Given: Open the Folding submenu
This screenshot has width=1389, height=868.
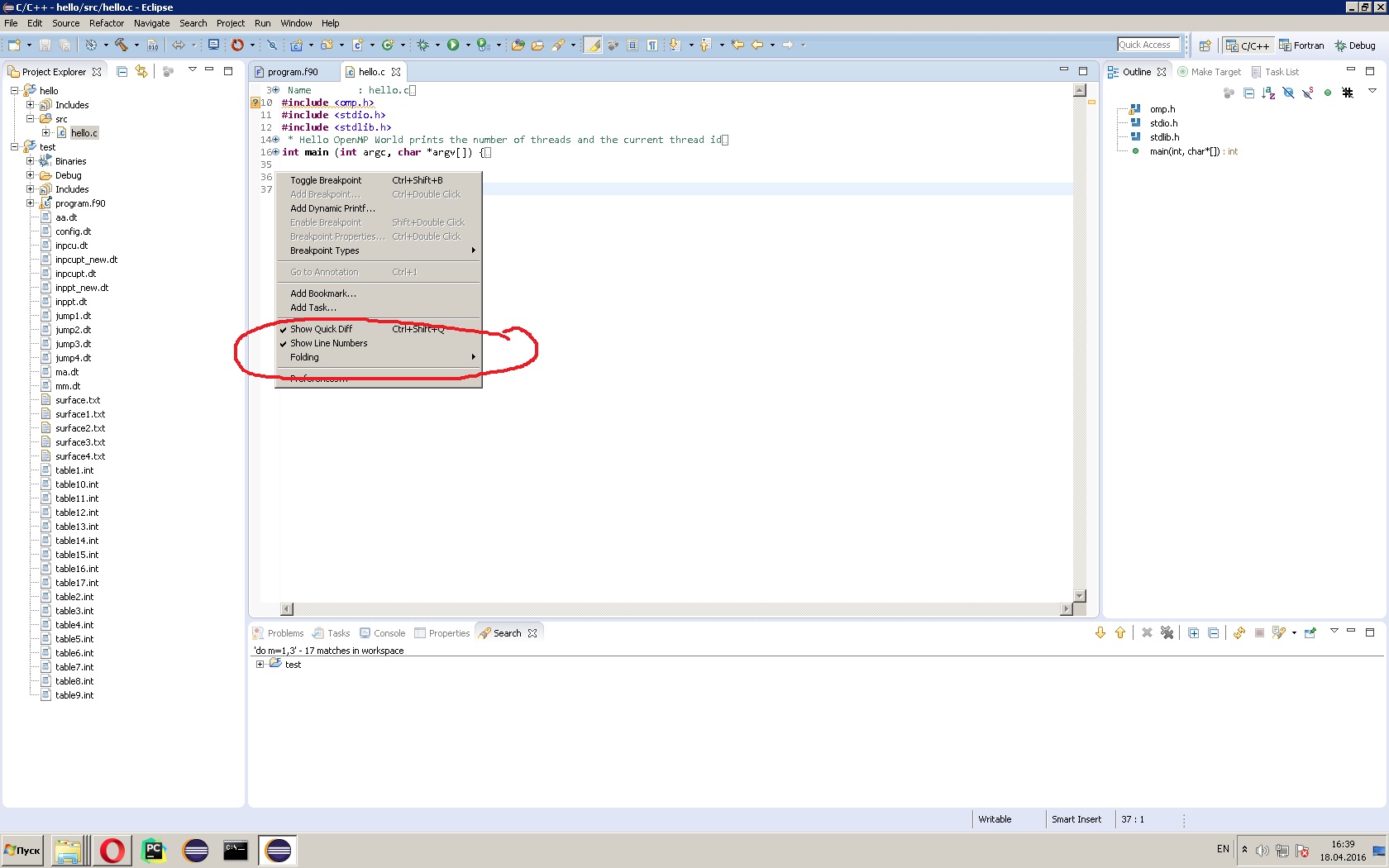Looking at the screenshot, I should pos(305,357).
